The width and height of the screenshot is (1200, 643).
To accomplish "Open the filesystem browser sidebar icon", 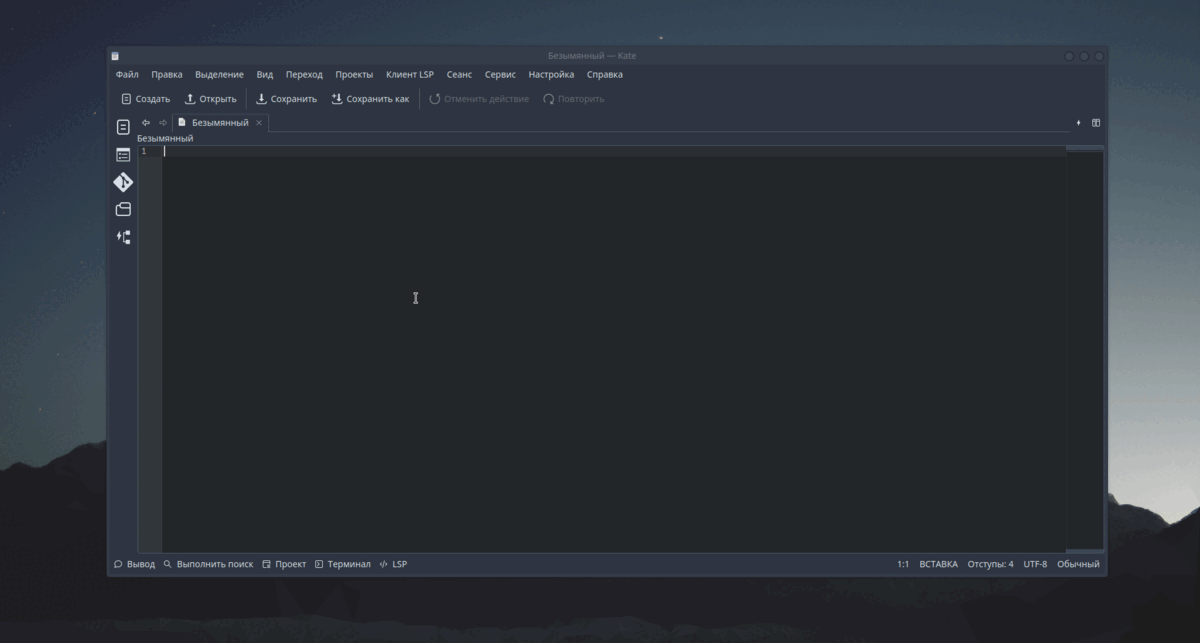I will 123,210.
